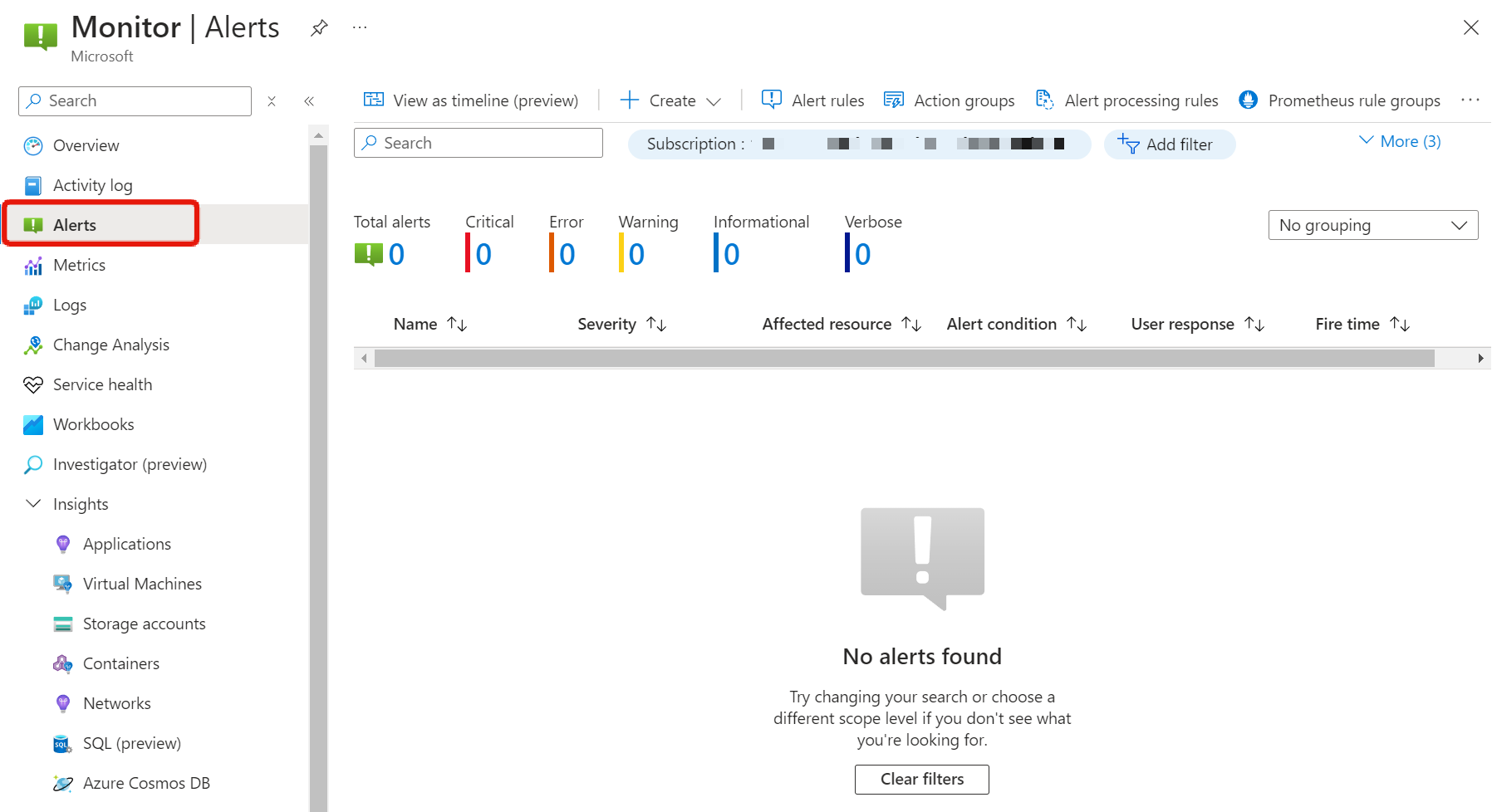Sort by User response column
The height and width of the screenshot is (812, 1492).
[1198, 324]
